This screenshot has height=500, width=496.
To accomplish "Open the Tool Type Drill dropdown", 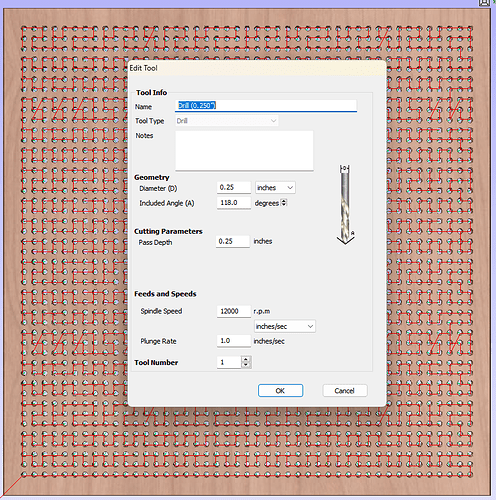I will [227, 121].
